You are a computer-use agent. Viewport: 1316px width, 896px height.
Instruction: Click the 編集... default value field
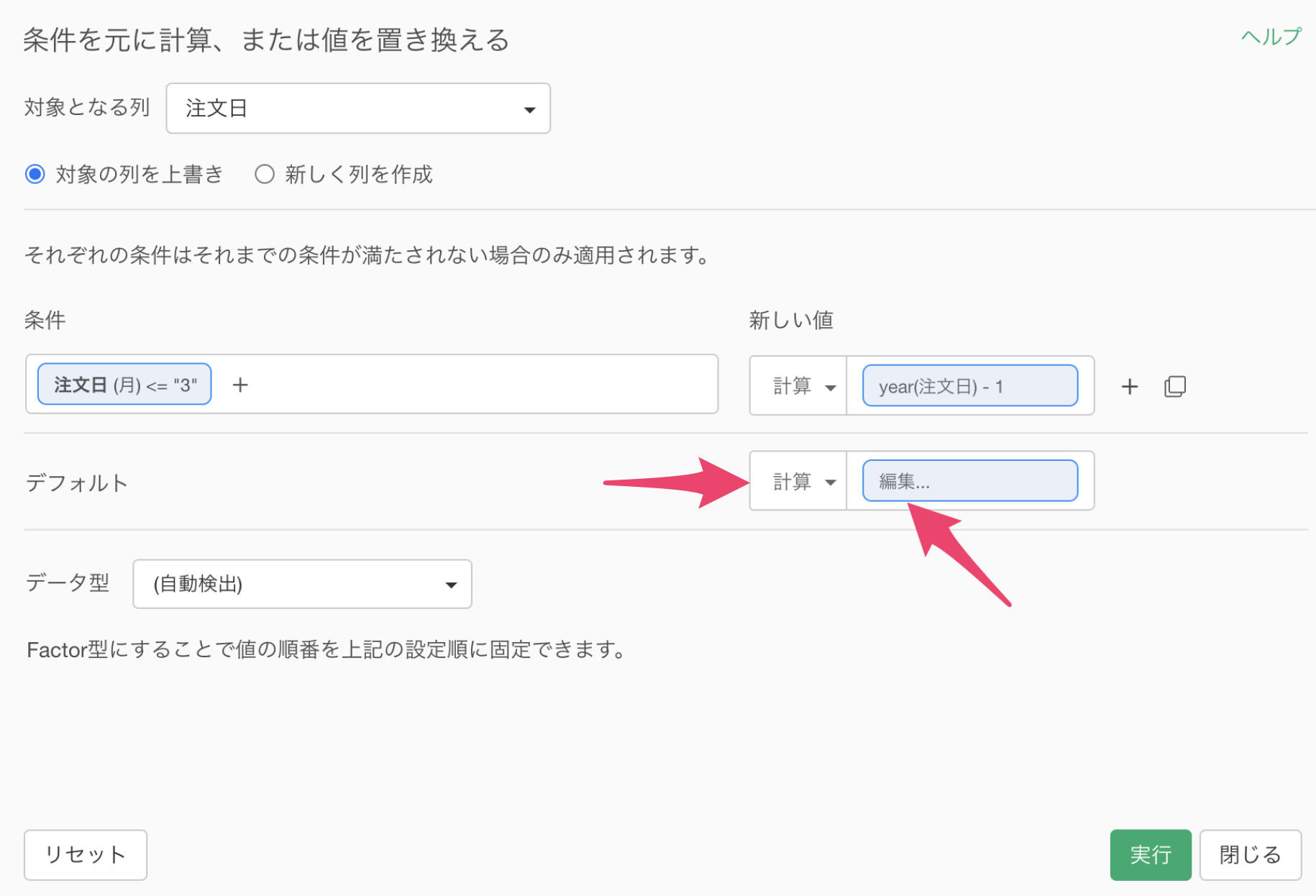970,481
